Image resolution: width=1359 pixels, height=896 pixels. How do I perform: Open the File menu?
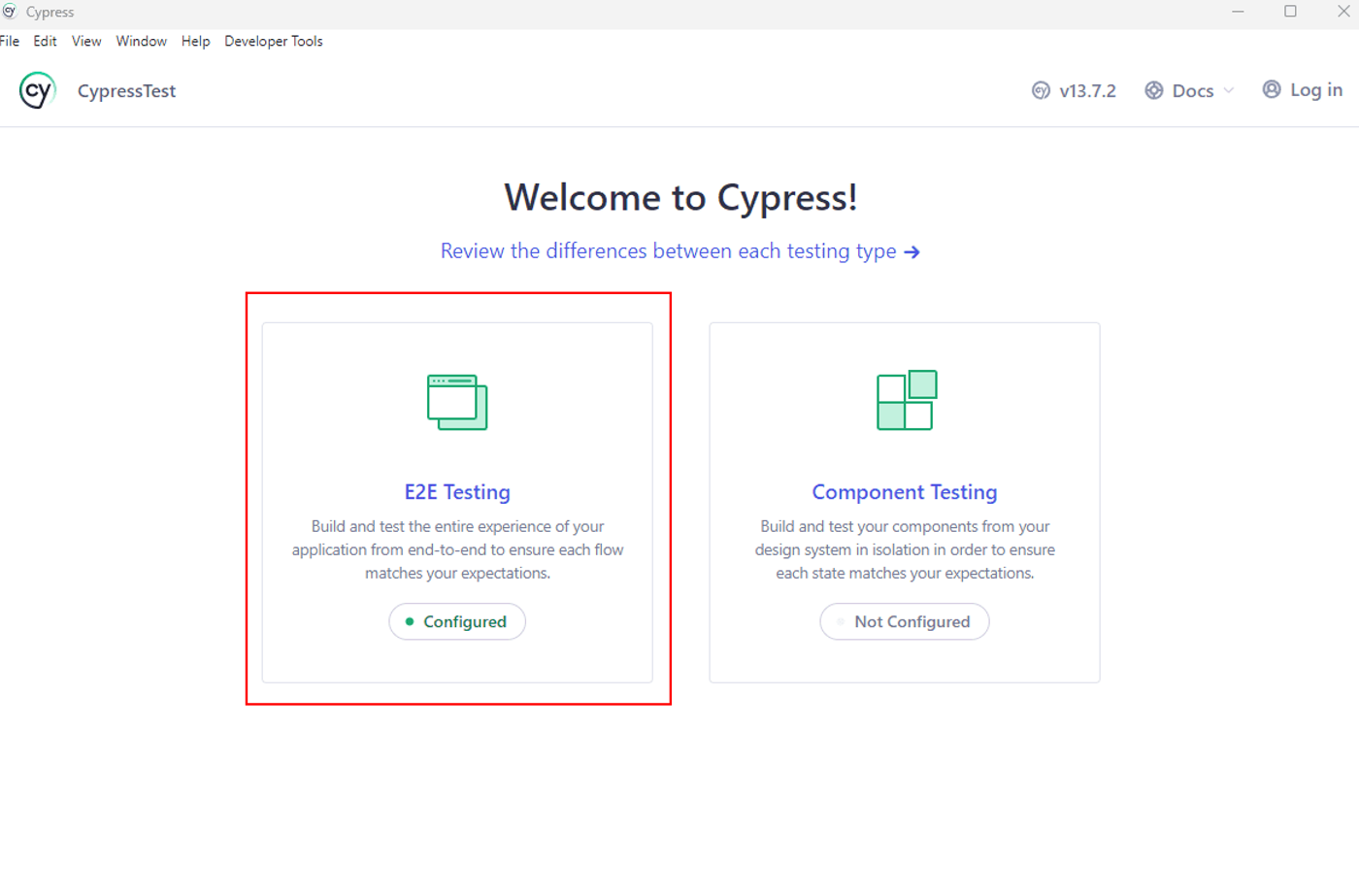click(10, 41)
